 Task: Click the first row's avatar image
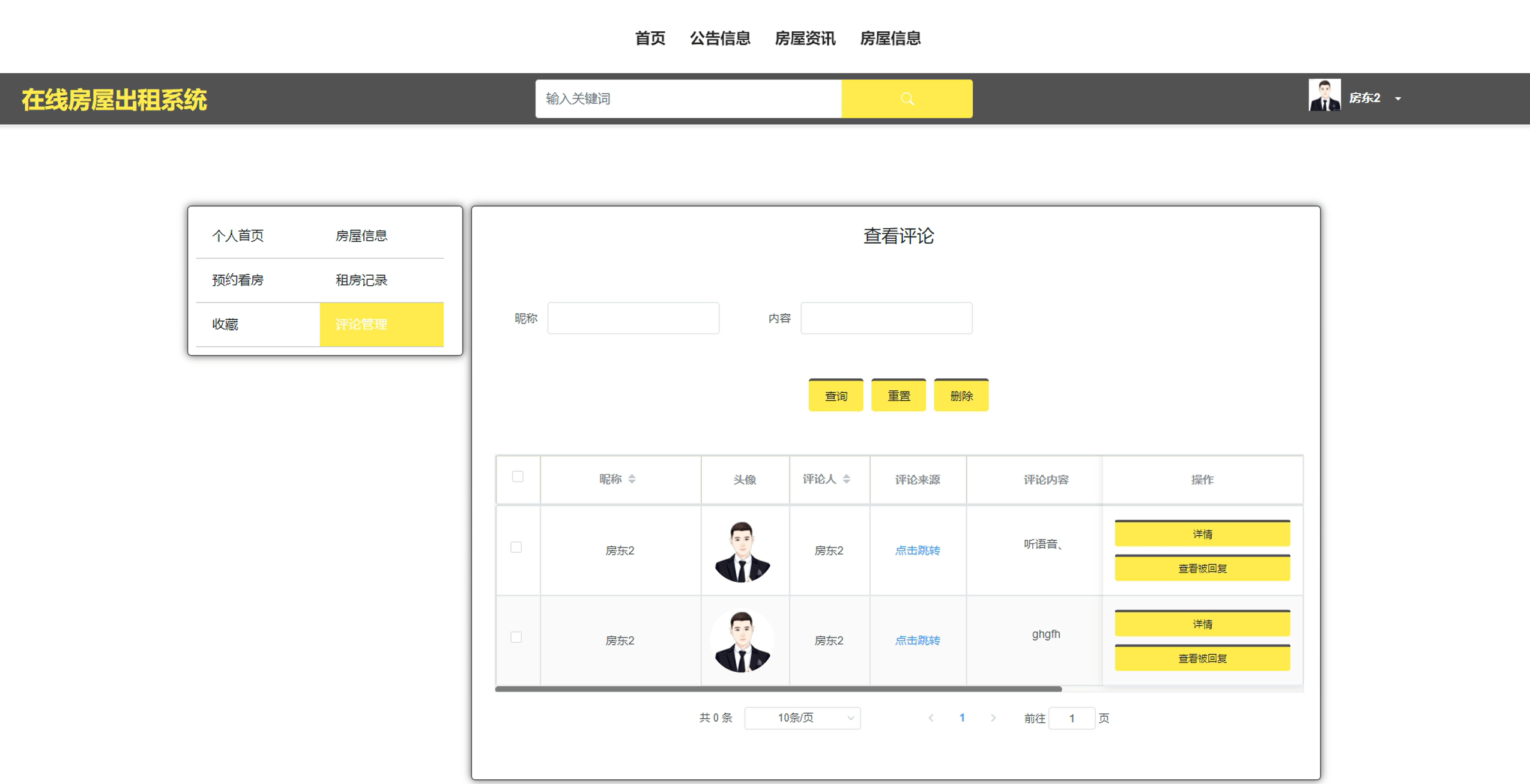[x=742, y=551]
